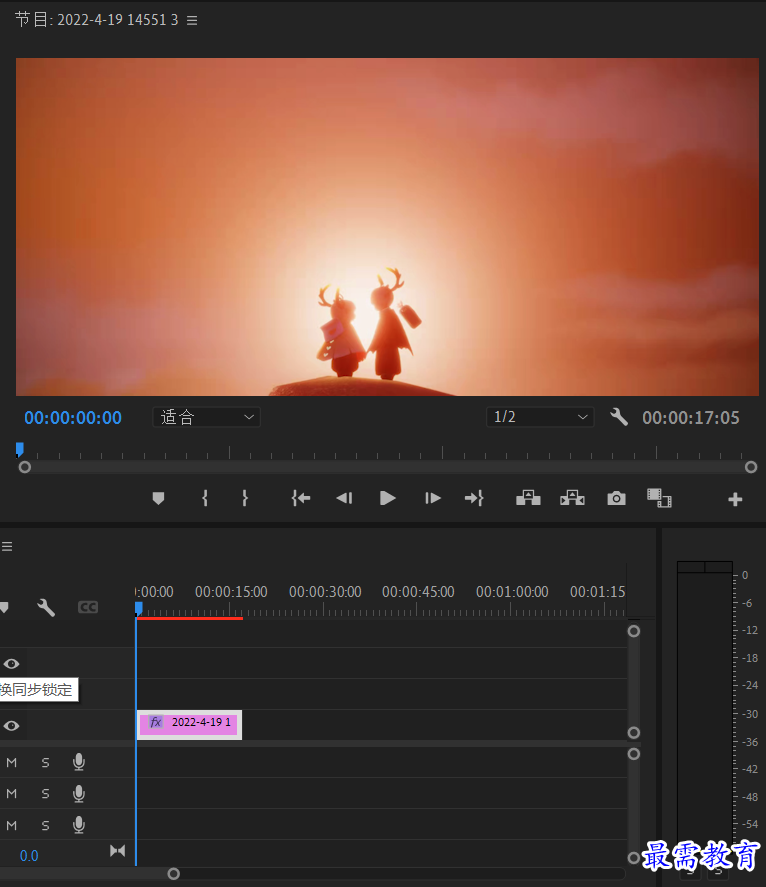
Task: Add marker in the timeline header
Action: pyautogui.click(x=4, y=608)
